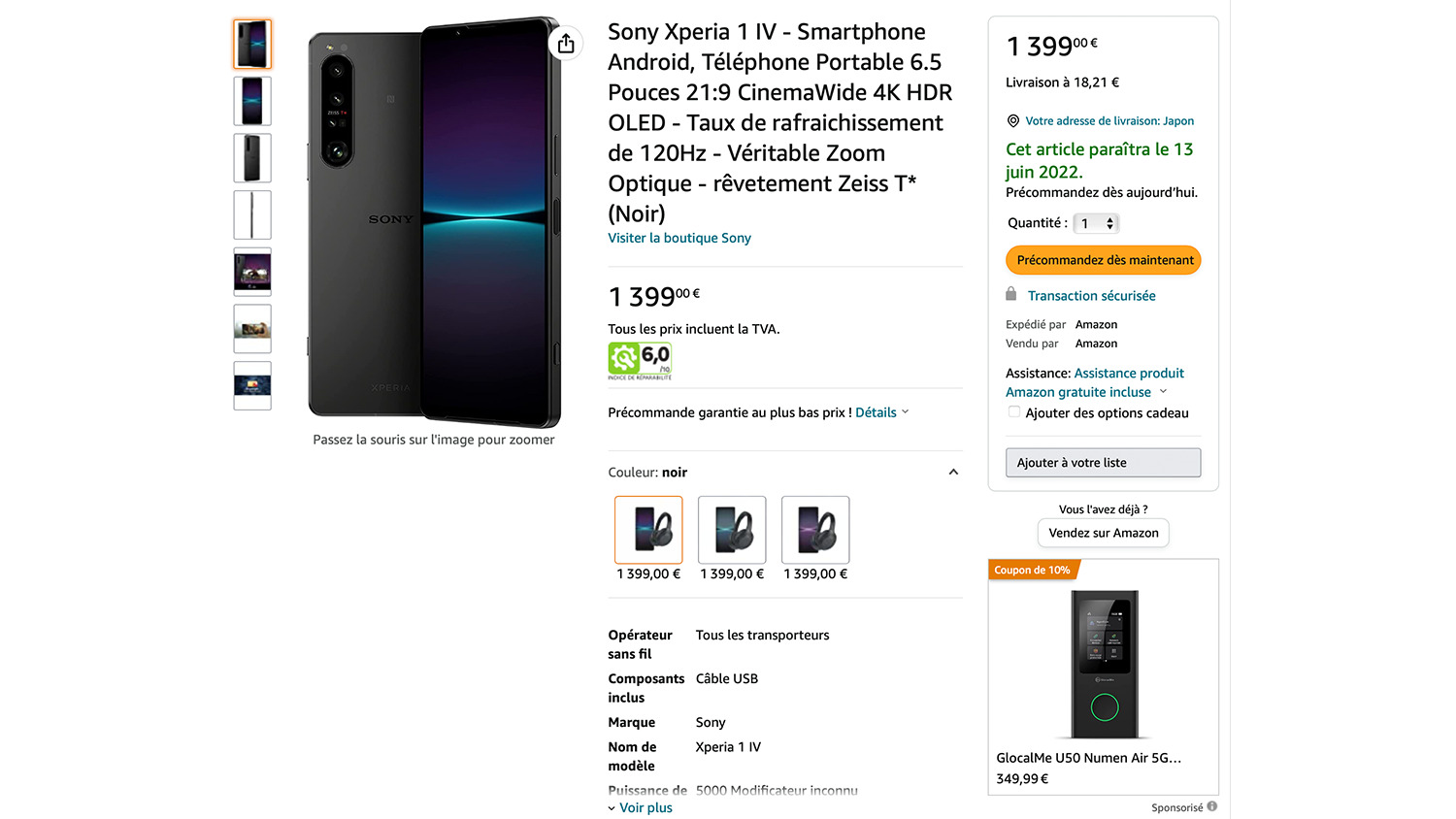Viewport: 1456px width, 819px height.
Task: Expand the Détails low price guarantee
Action: 881,412
